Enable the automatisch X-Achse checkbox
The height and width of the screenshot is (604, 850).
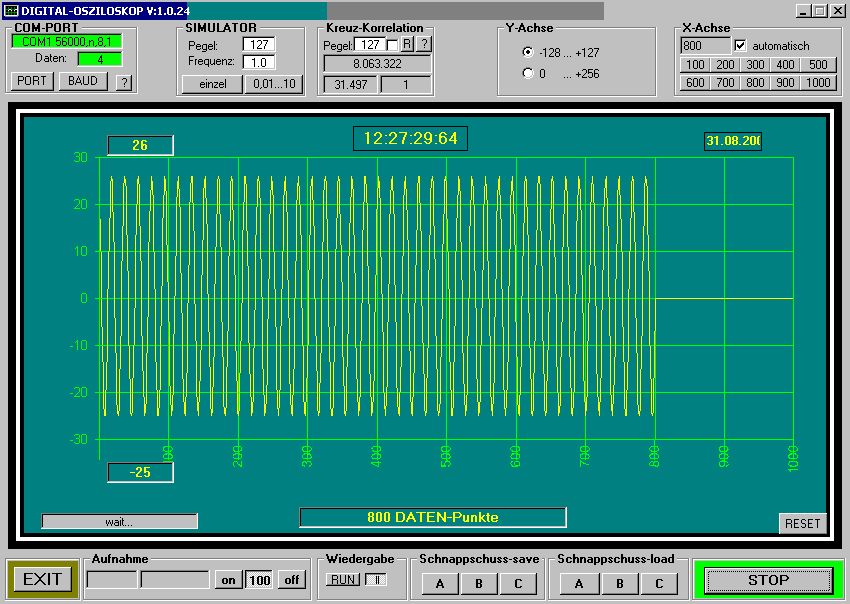click(740, 46)
